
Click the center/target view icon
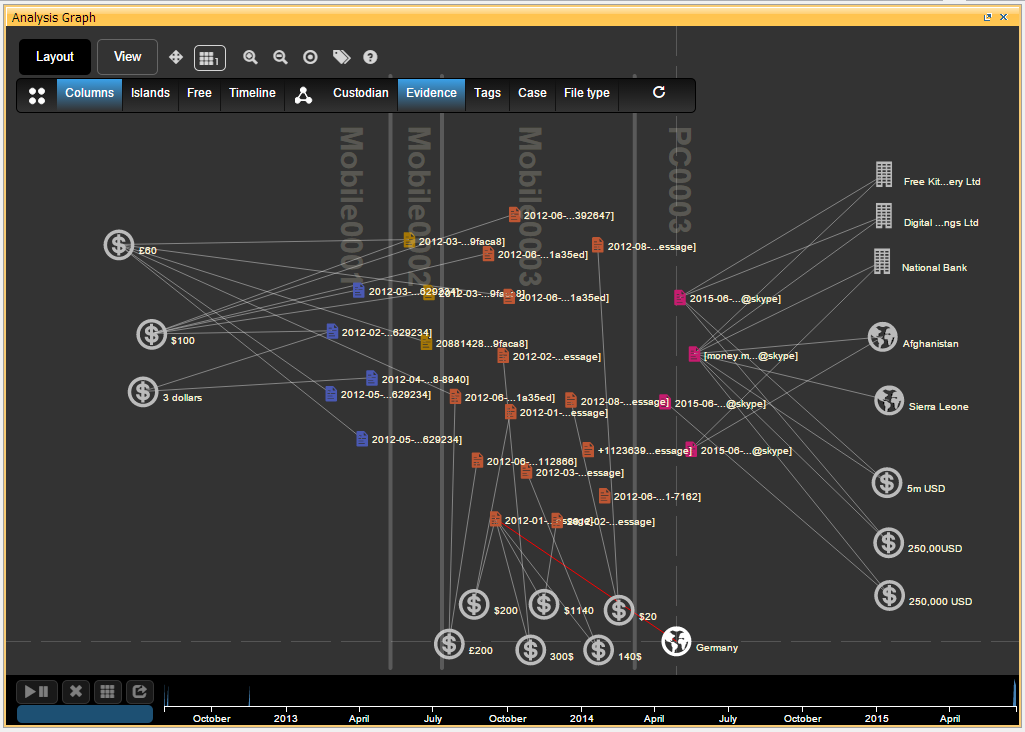coord(311,58)
